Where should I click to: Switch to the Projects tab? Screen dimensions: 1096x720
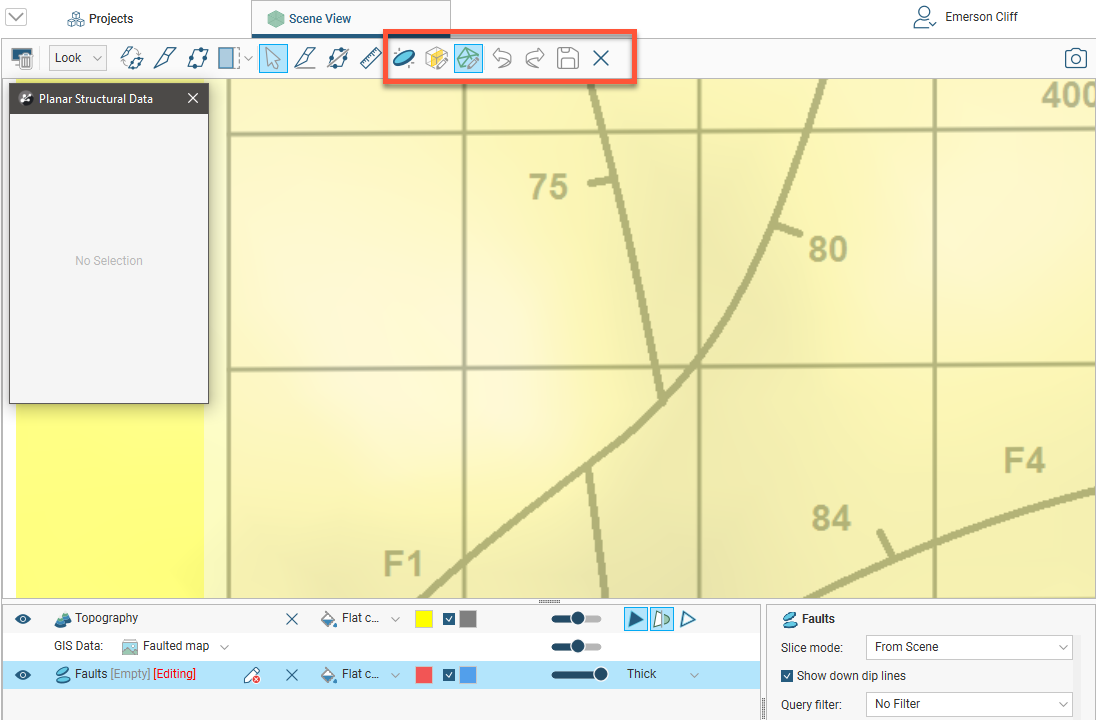100,19
